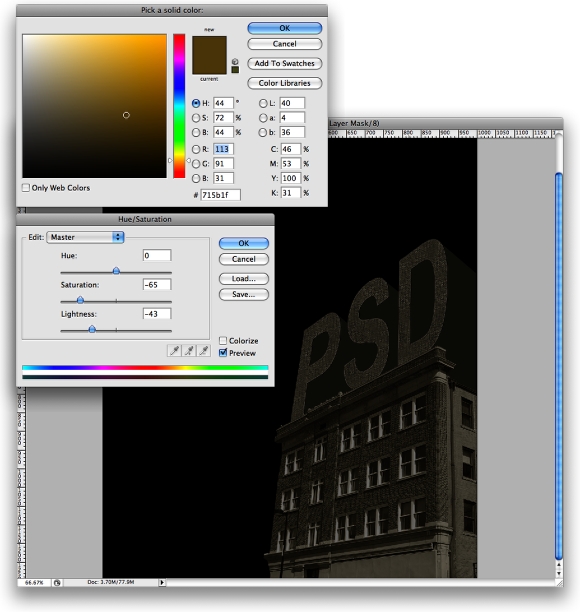This screenshot has width=580, height=612.
Task: Click Cancel in Hue/Saturation dialog
Action: (x=244, y=259)
